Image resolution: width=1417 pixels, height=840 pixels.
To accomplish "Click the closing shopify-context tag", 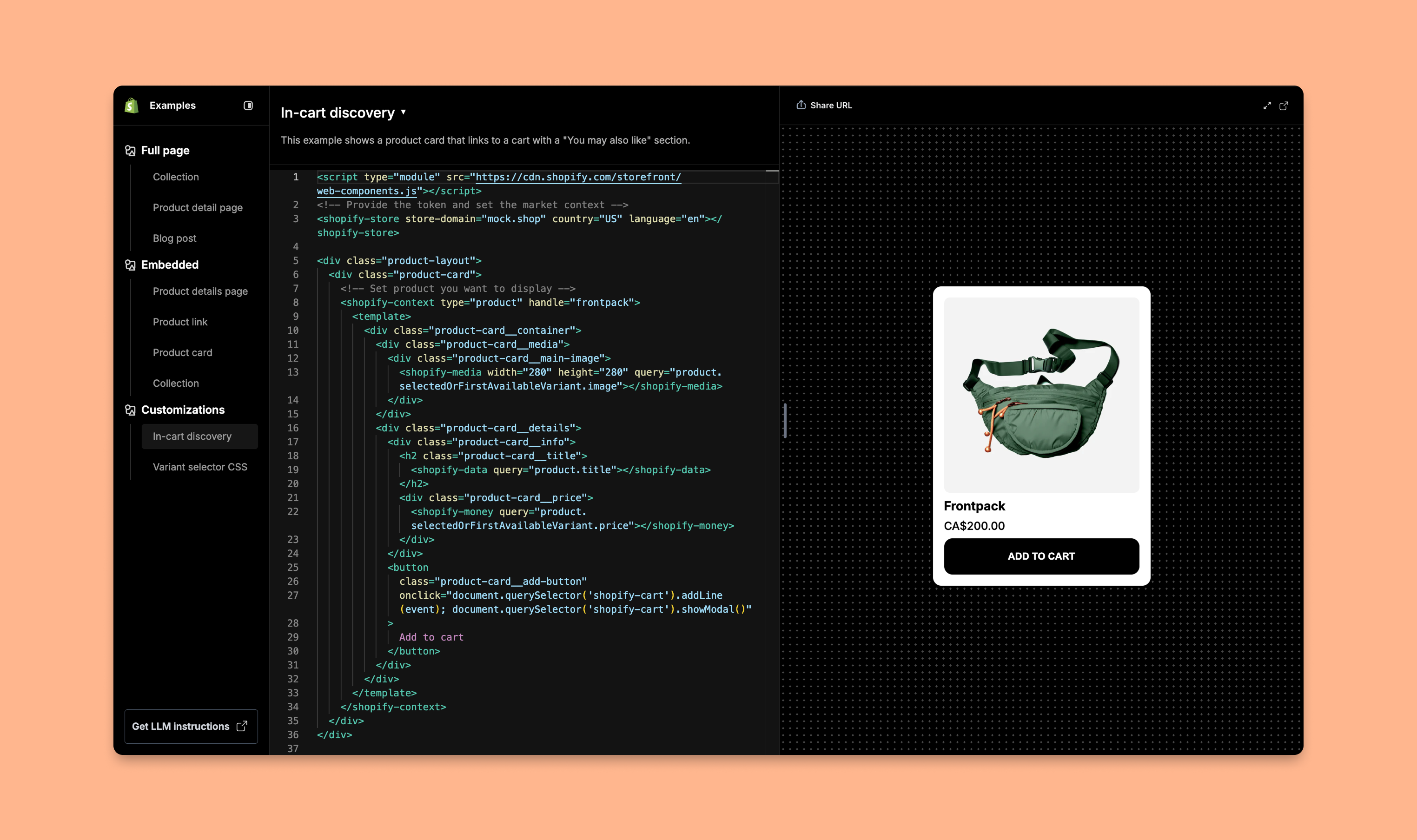I will point(393,707).
